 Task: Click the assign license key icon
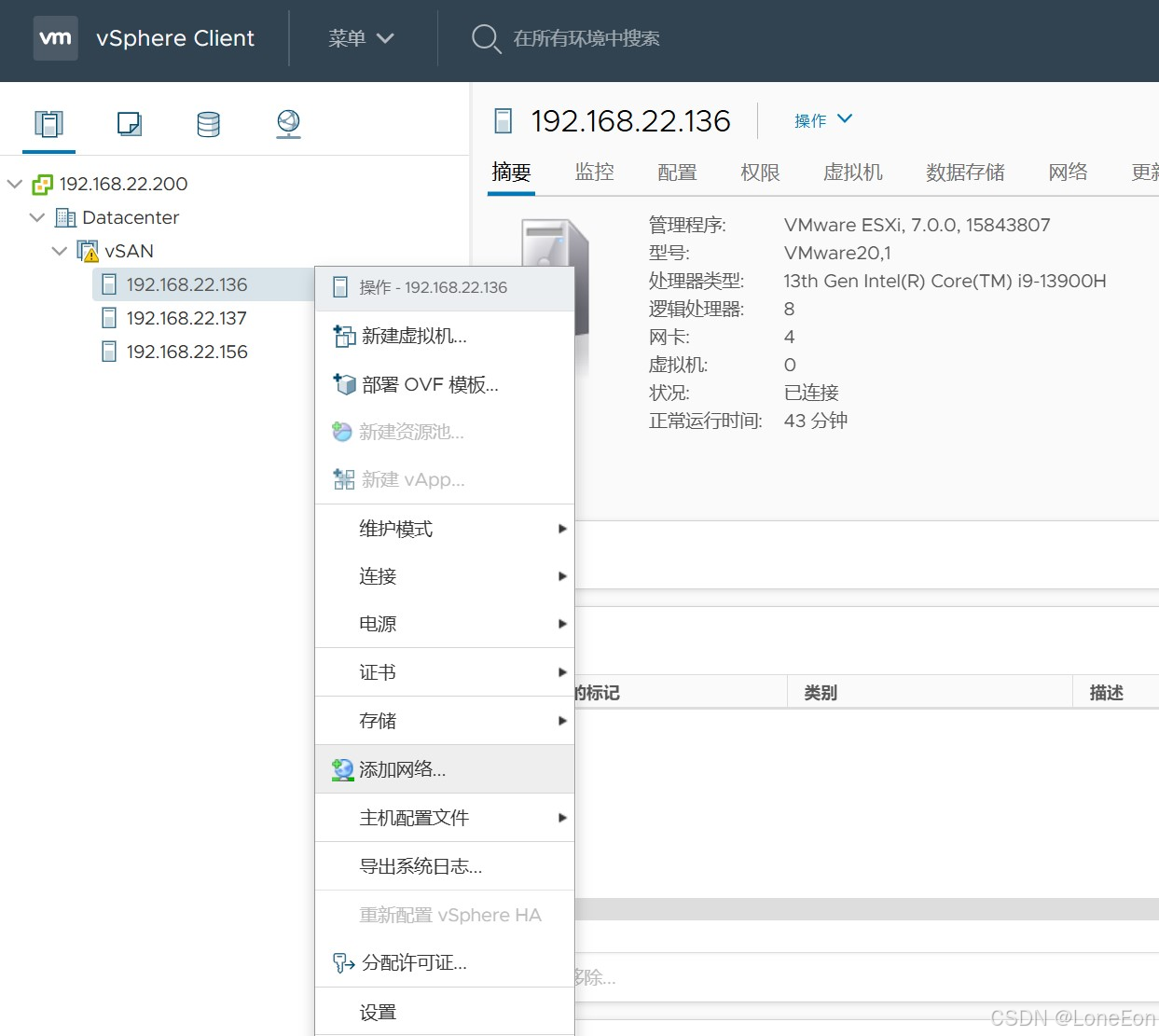point(343,963)
